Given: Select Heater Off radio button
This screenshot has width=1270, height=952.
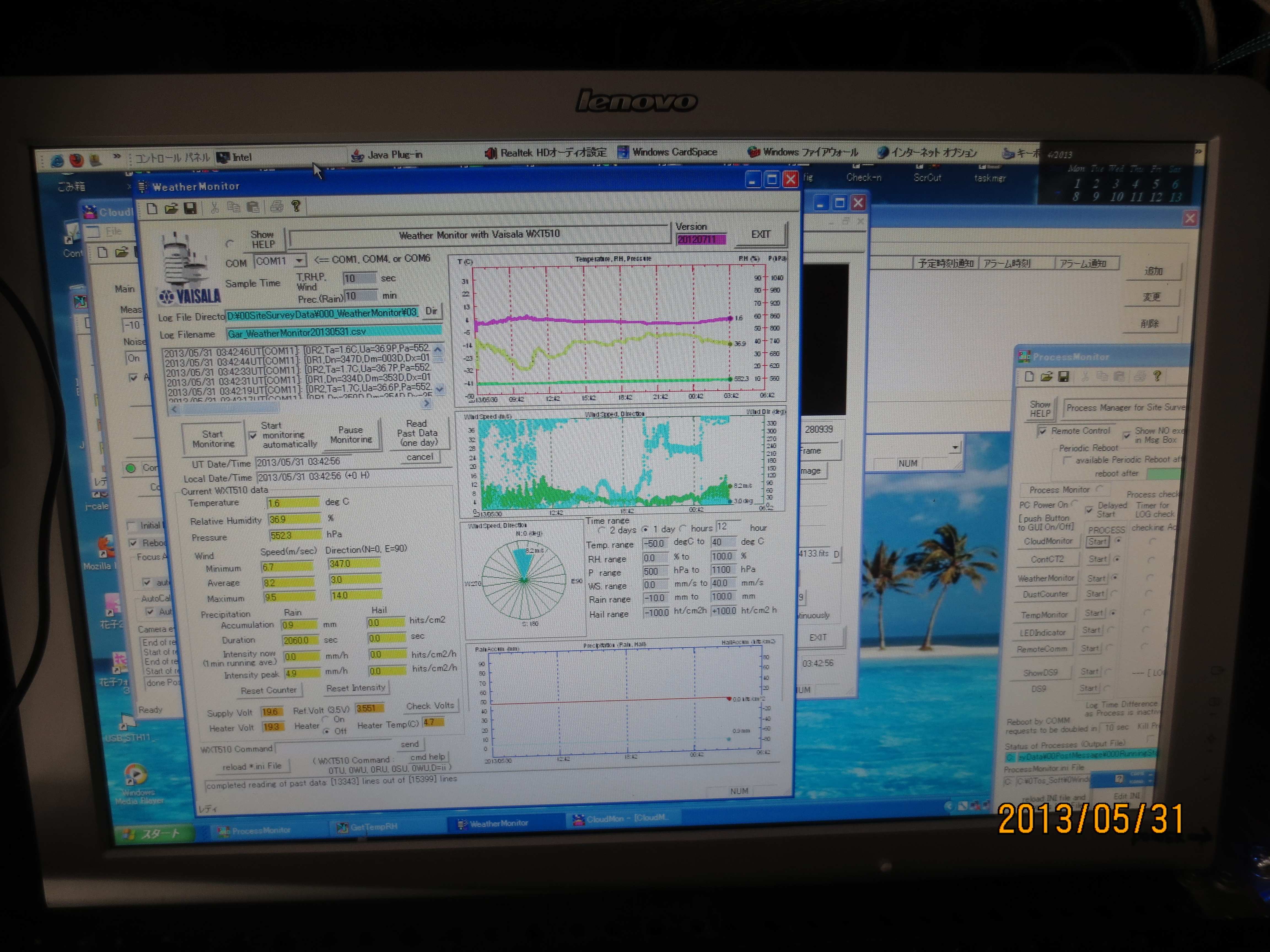Looking at the screenshot, I should 326,731.
